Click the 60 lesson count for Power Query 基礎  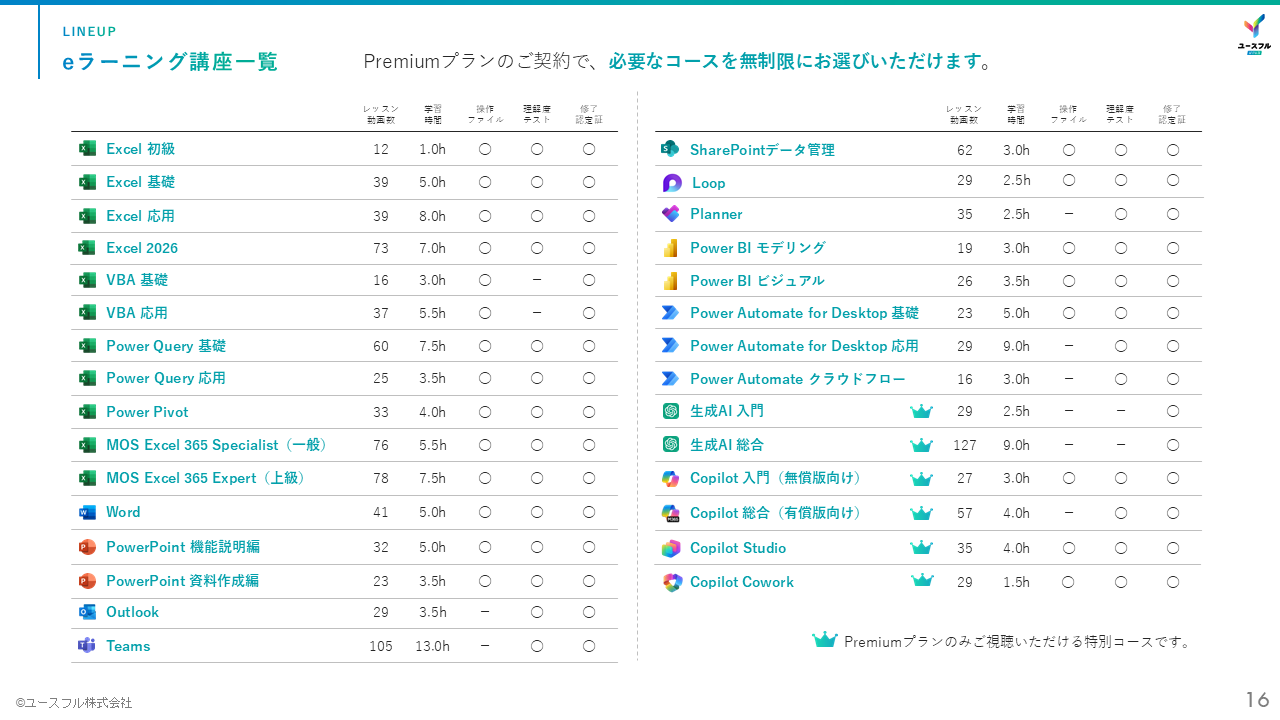[381, 346]
